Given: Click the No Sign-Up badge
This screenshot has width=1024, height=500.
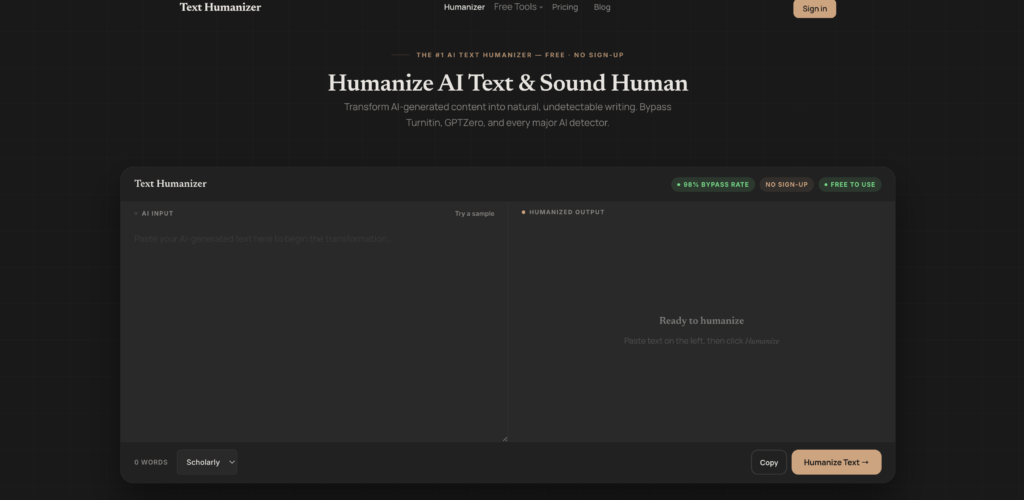Looking at the screenshot, I should tap(786, 185).
